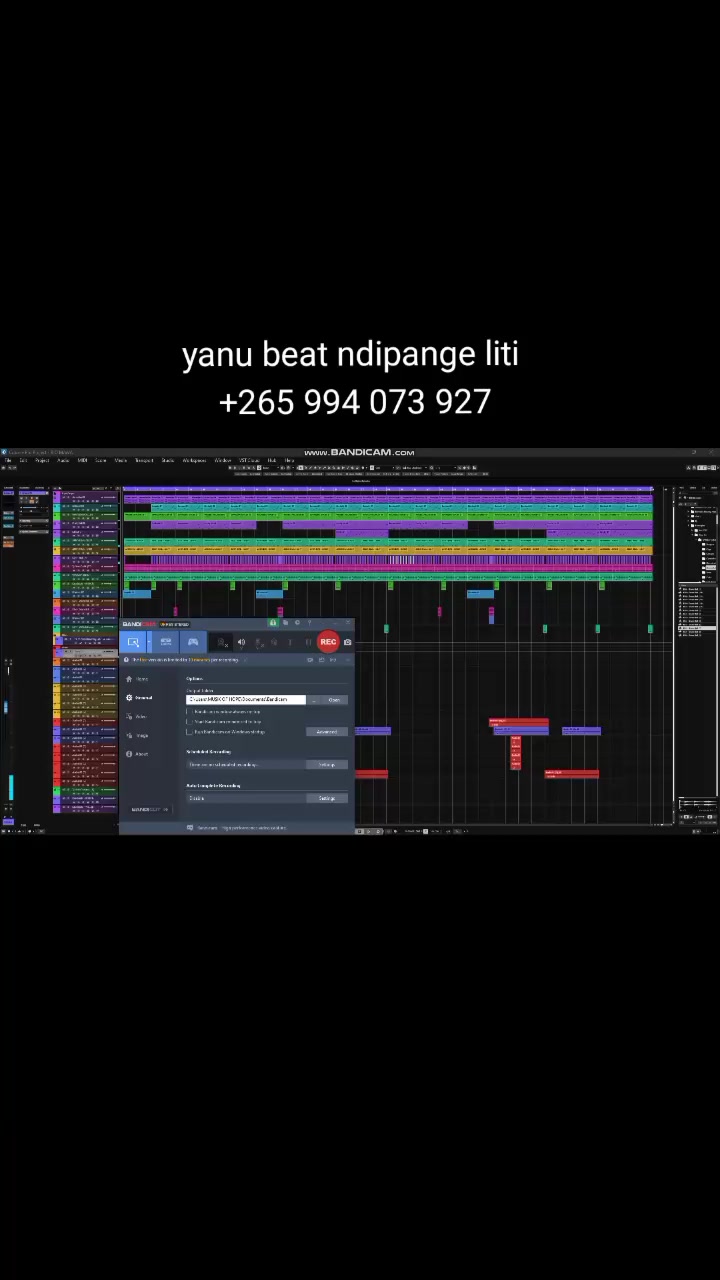Image resolution: width=720 pixels, height=1280 pixels.
Task: Click the speaker sound icon in Bandicam
Action: [x=241, y=642]
